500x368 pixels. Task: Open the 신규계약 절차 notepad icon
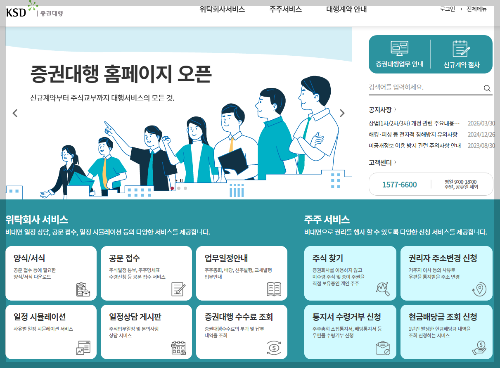click(x=461, y=49)
